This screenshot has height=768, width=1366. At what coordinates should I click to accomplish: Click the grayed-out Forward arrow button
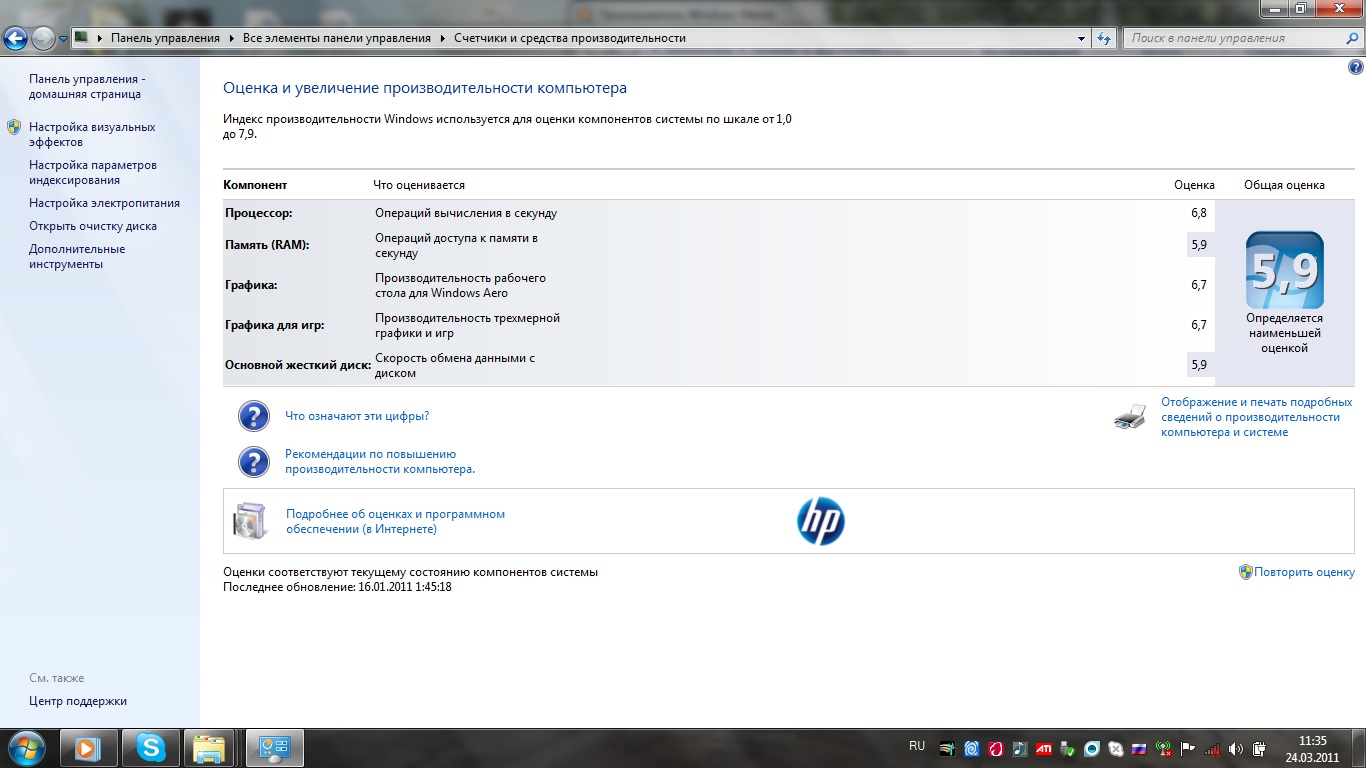click(x=43, y=39)
